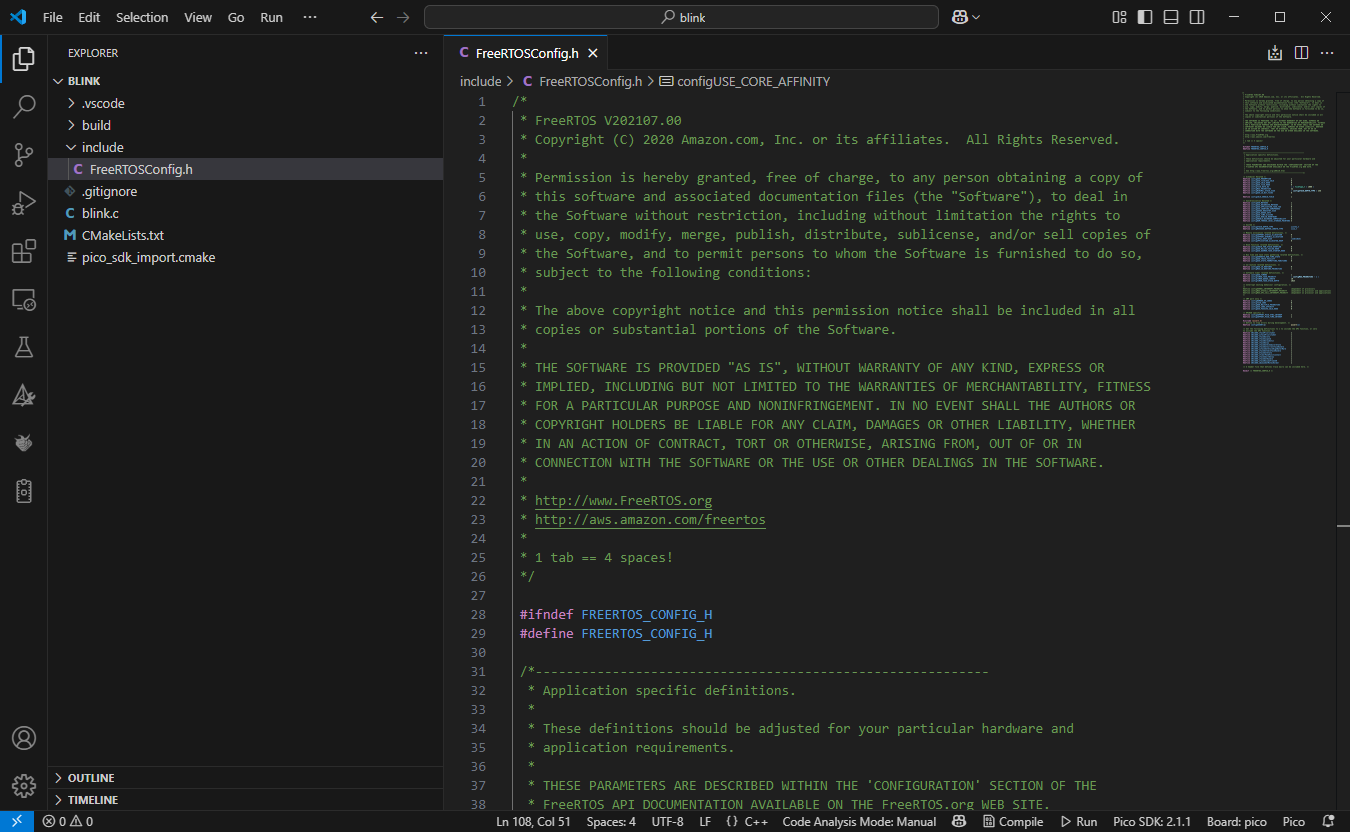The image size is (1350, 832).
Task: Open the Search view icon
Action: (x=24, y=106)
